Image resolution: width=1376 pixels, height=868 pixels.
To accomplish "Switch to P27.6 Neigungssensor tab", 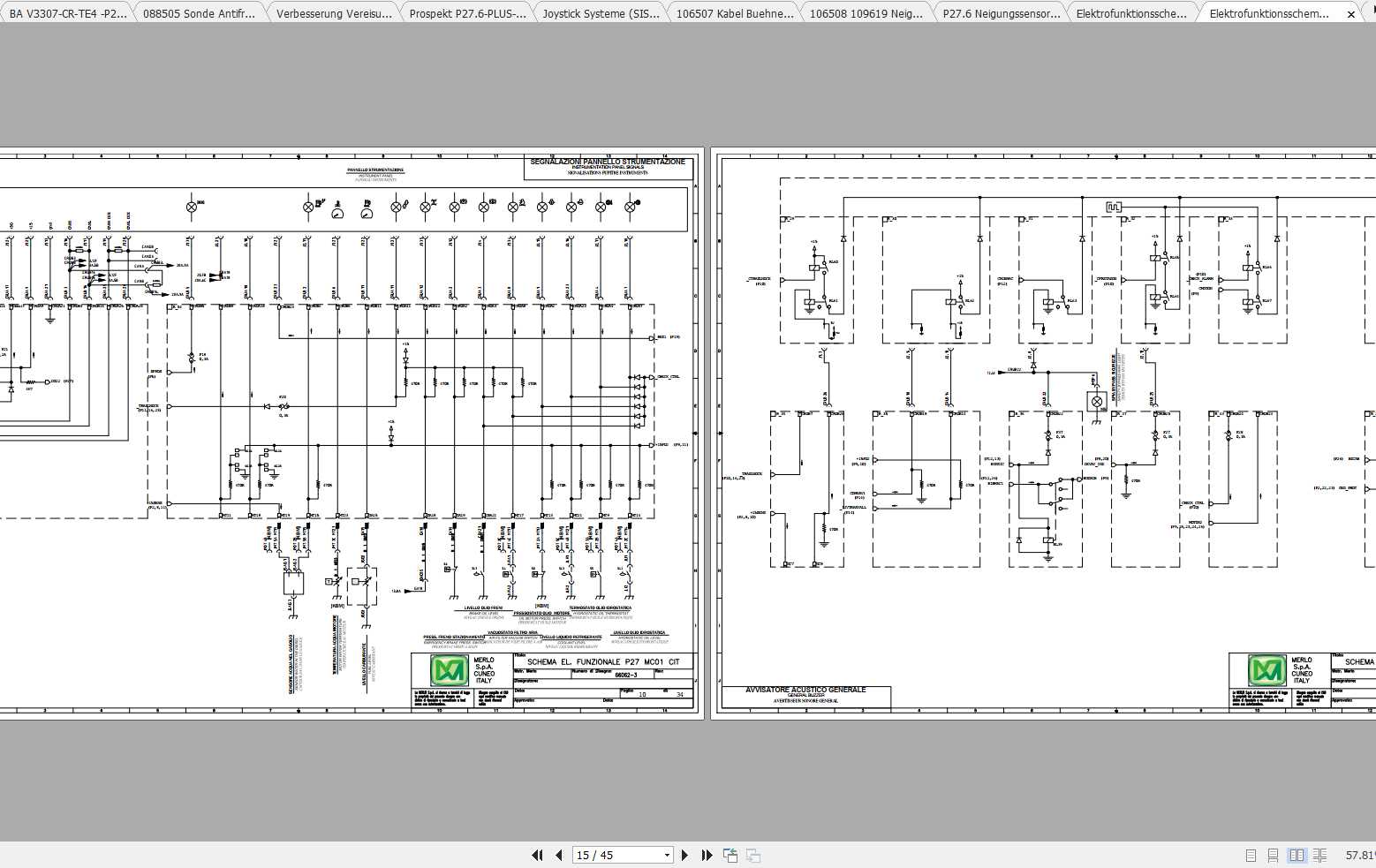I will click(1000, 13).
